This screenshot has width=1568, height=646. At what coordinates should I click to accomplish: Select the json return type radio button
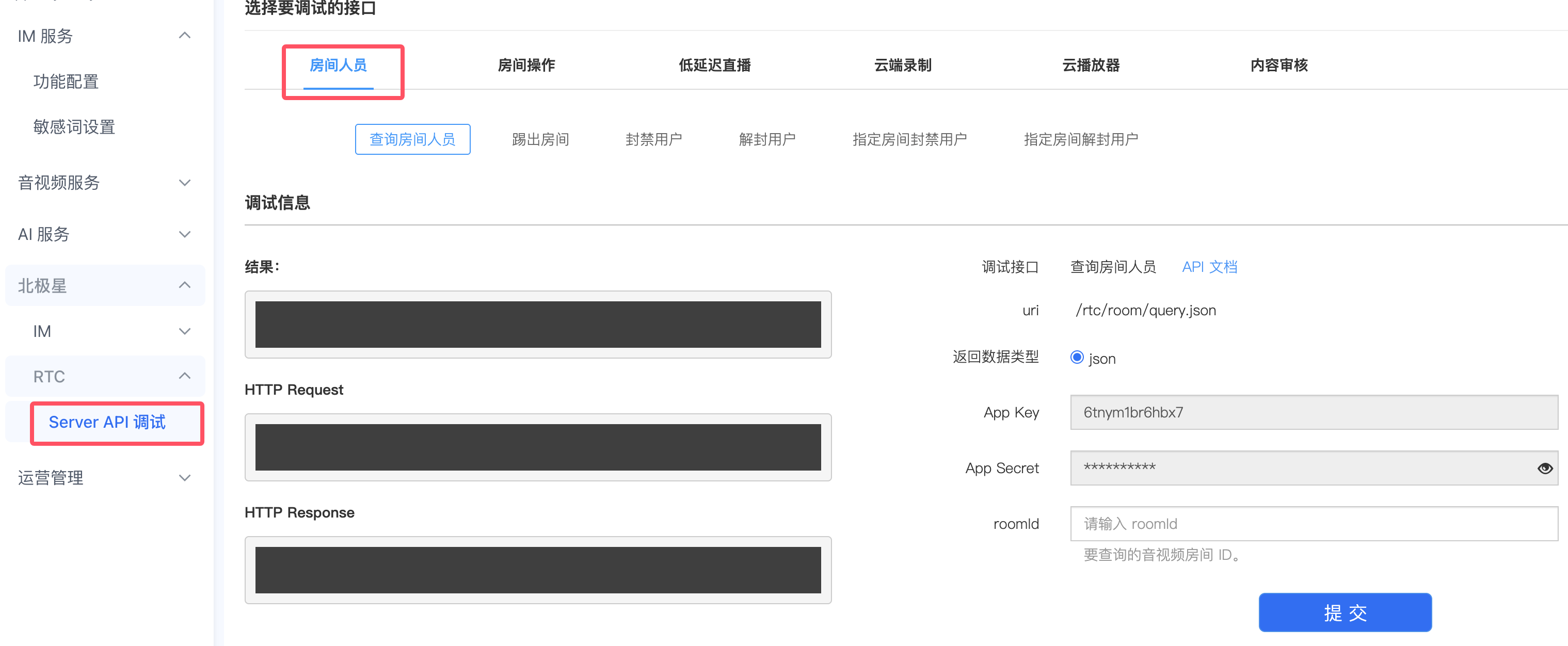[1077, 358]
